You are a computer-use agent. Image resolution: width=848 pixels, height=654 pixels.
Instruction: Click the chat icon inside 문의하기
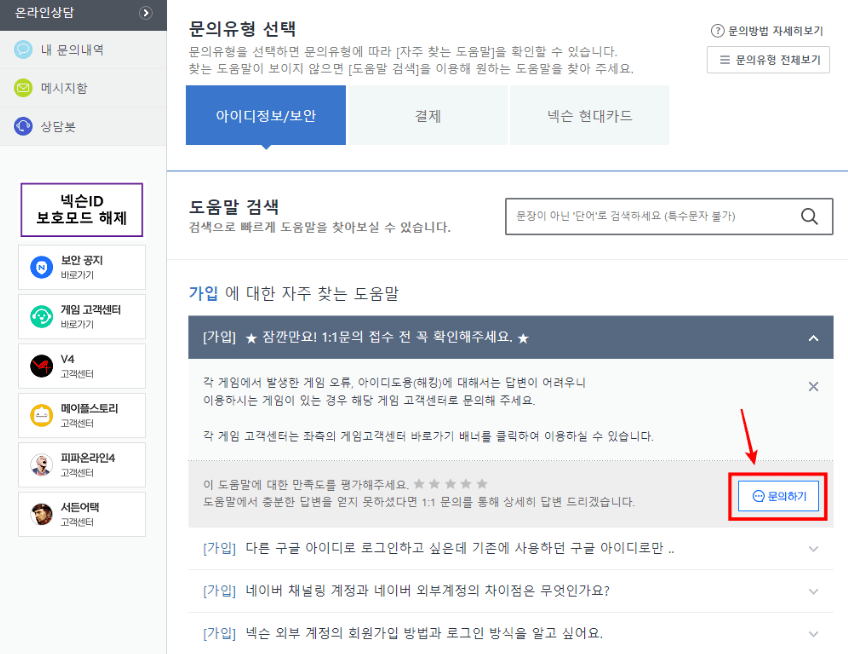pyautogui.click(x=758, y=496)
